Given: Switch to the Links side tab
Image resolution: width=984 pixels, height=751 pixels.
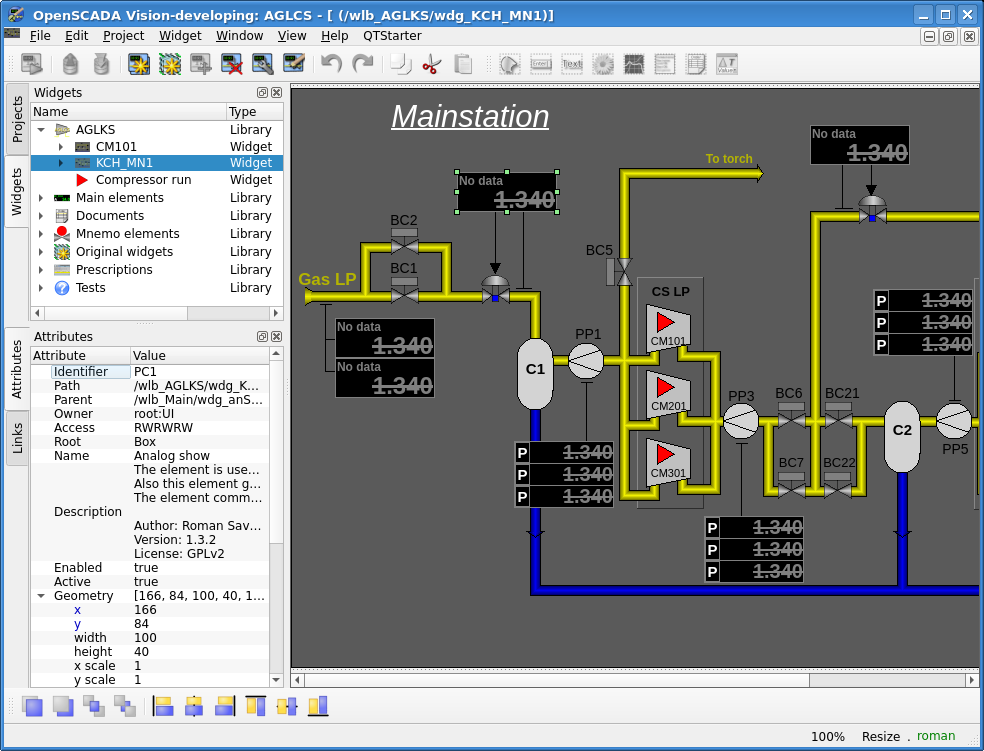Looking at the screenshot, I should pyautogui.click(x=17, y=437).
